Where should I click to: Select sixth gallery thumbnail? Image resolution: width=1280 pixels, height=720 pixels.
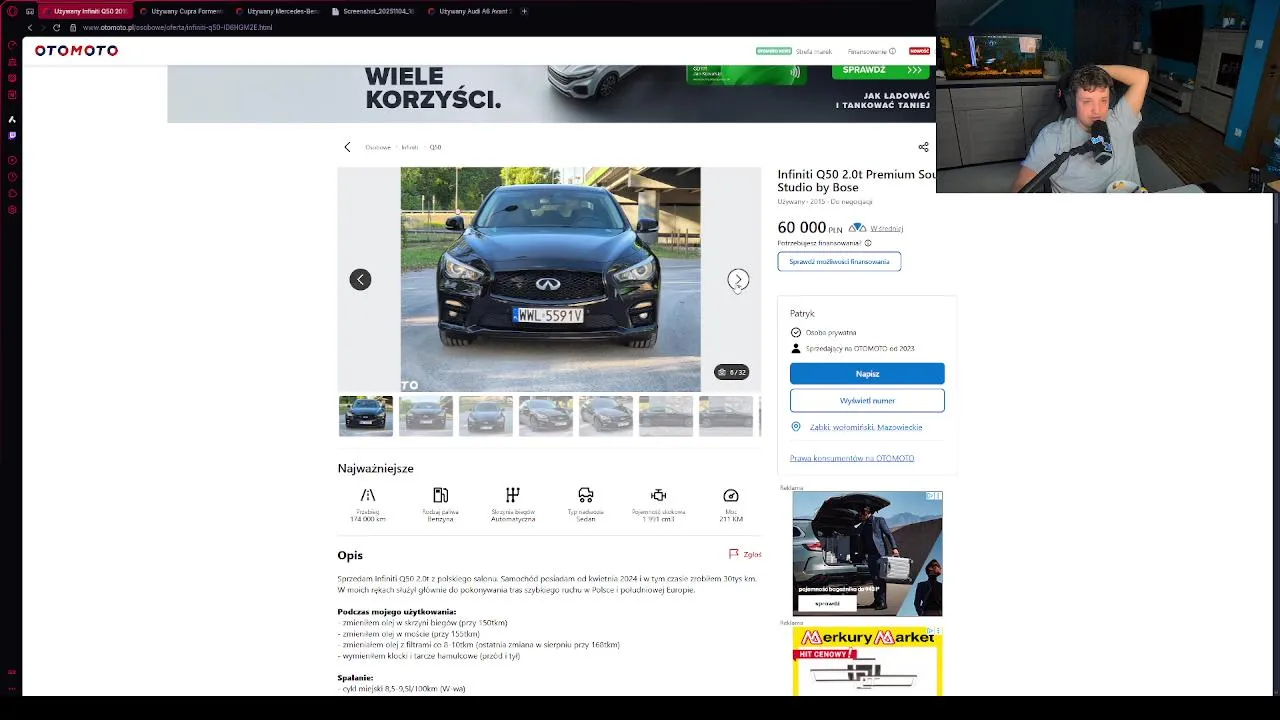pos(666,416)
